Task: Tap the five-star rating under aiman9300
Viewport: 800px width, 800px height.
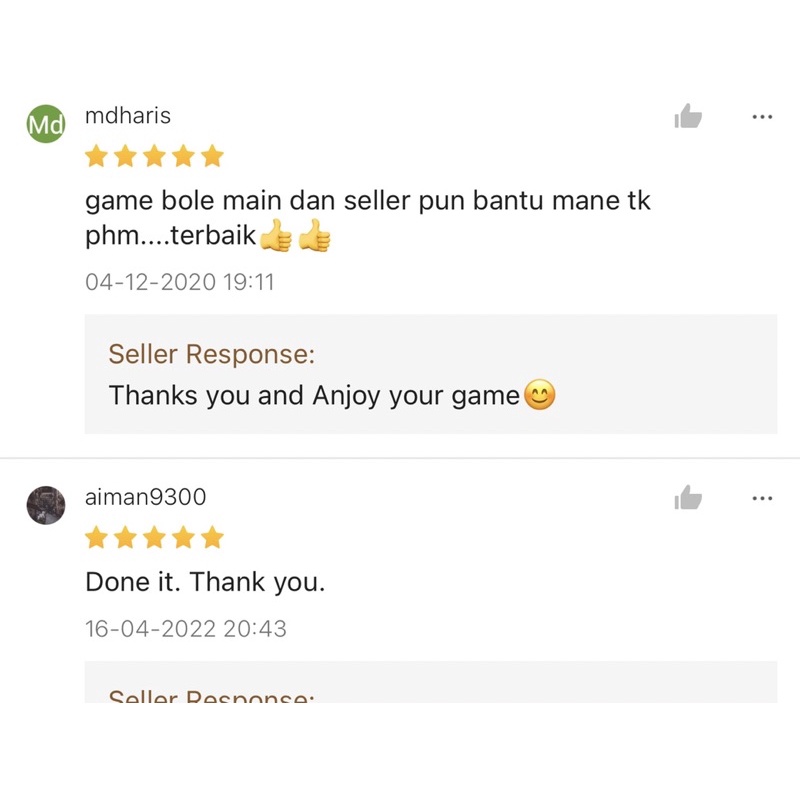Action: 154,537
